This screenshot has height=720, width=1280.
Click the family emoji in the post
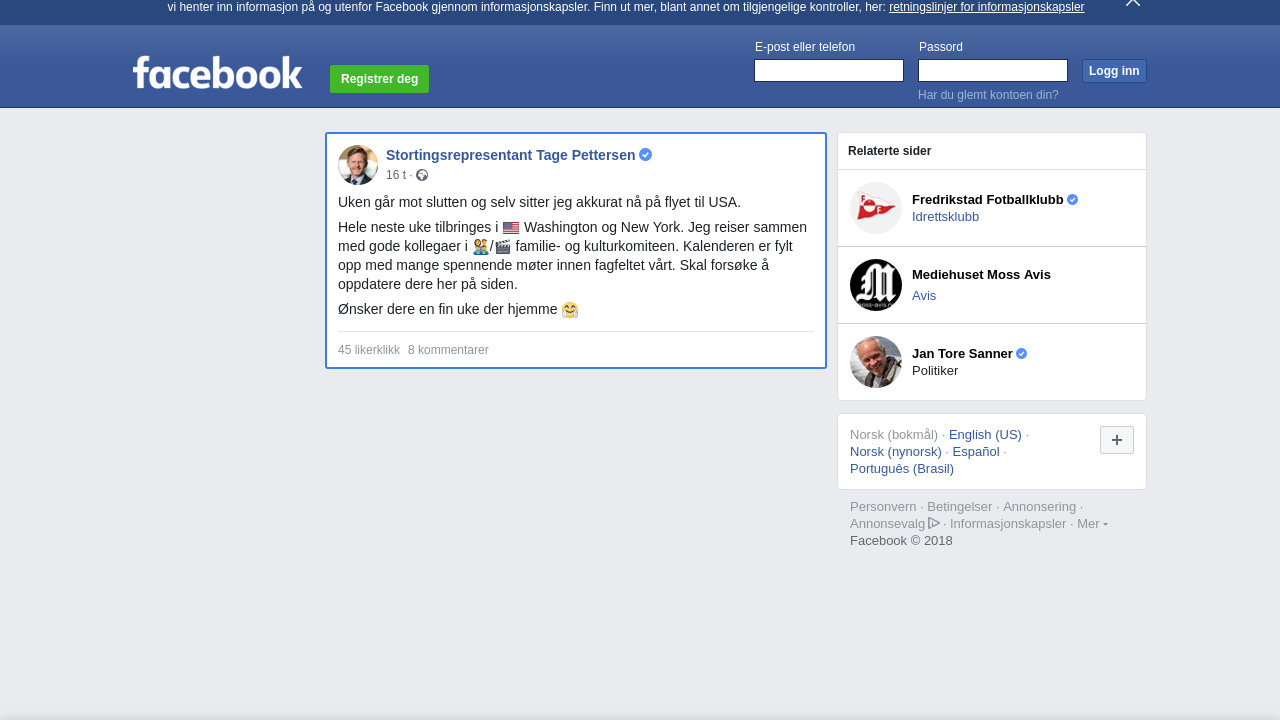(x=481, y=246)
